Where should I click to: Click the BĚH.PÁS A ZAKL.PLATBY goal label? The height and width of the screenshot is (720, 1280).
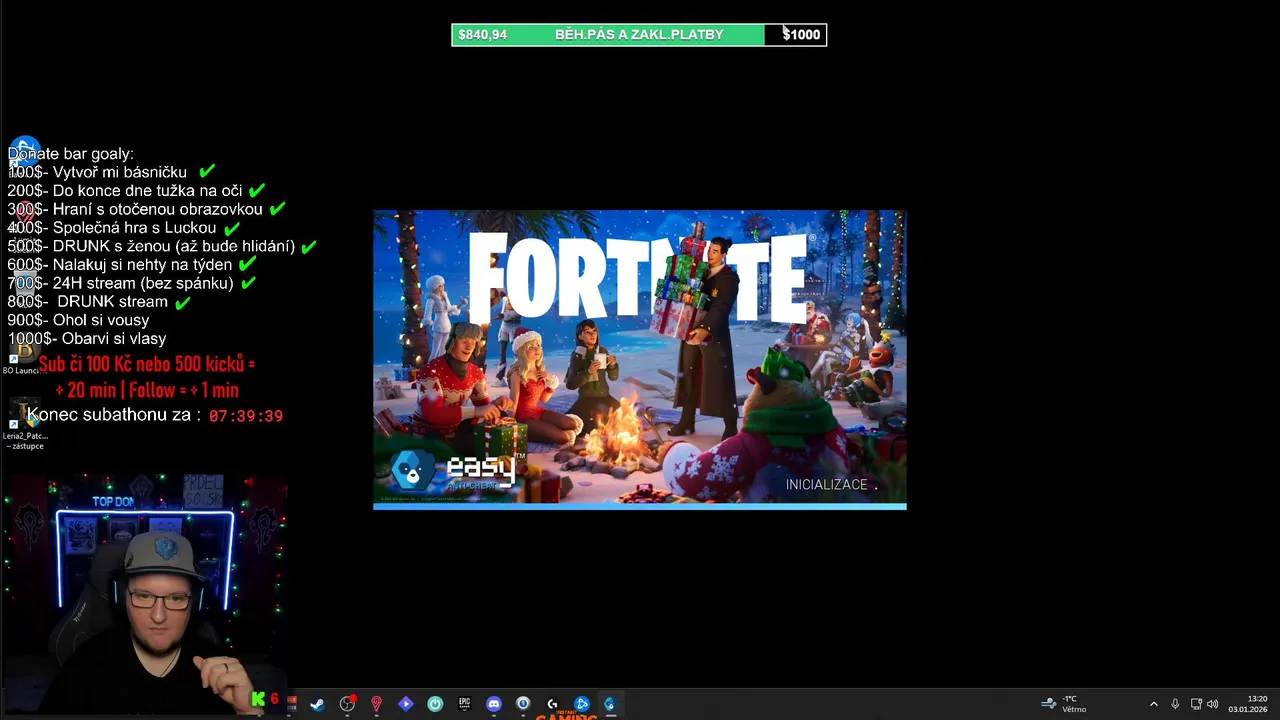click(639, 34)
